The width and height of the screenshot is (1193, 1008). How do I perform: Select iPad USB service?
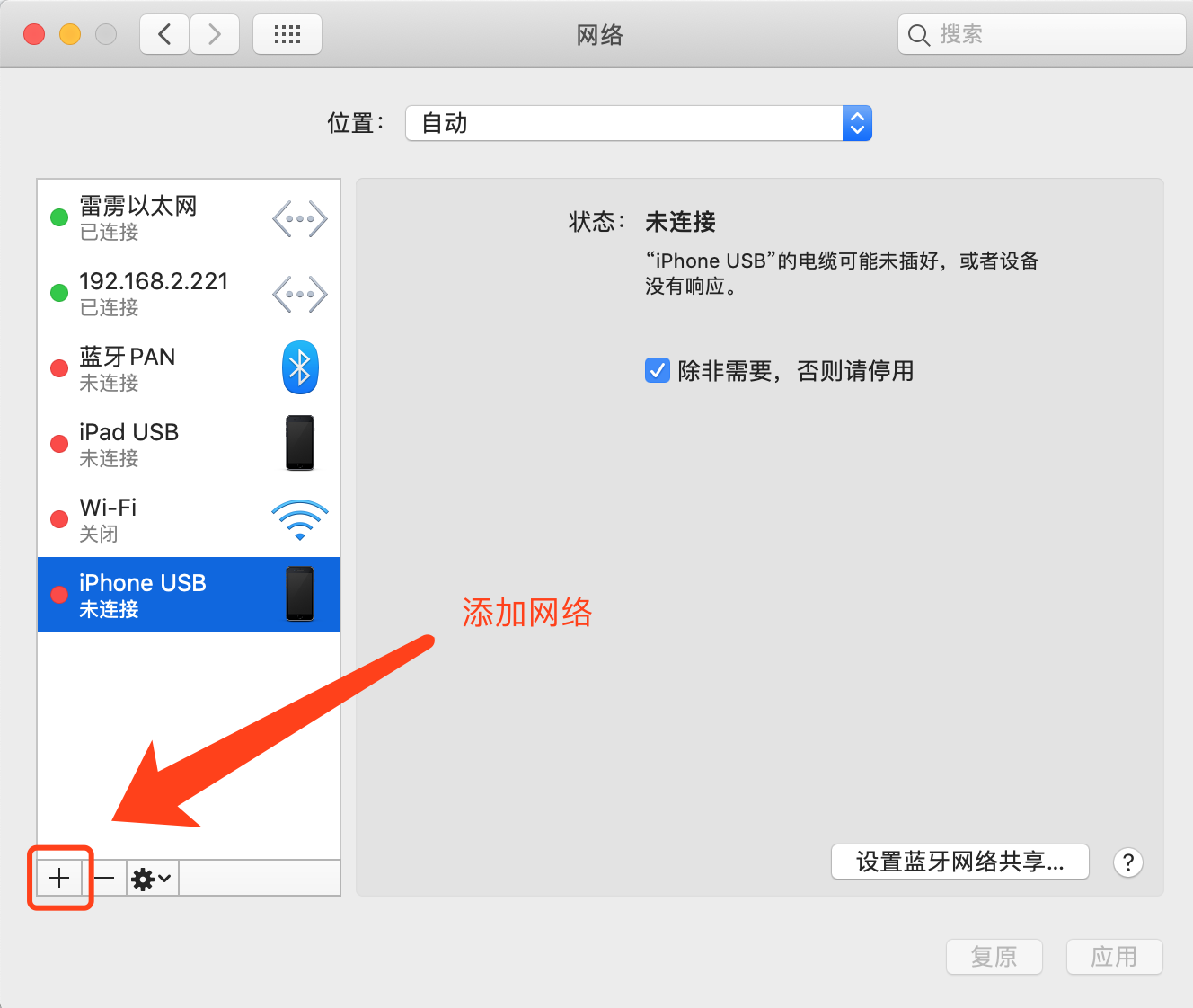point(189,444)
